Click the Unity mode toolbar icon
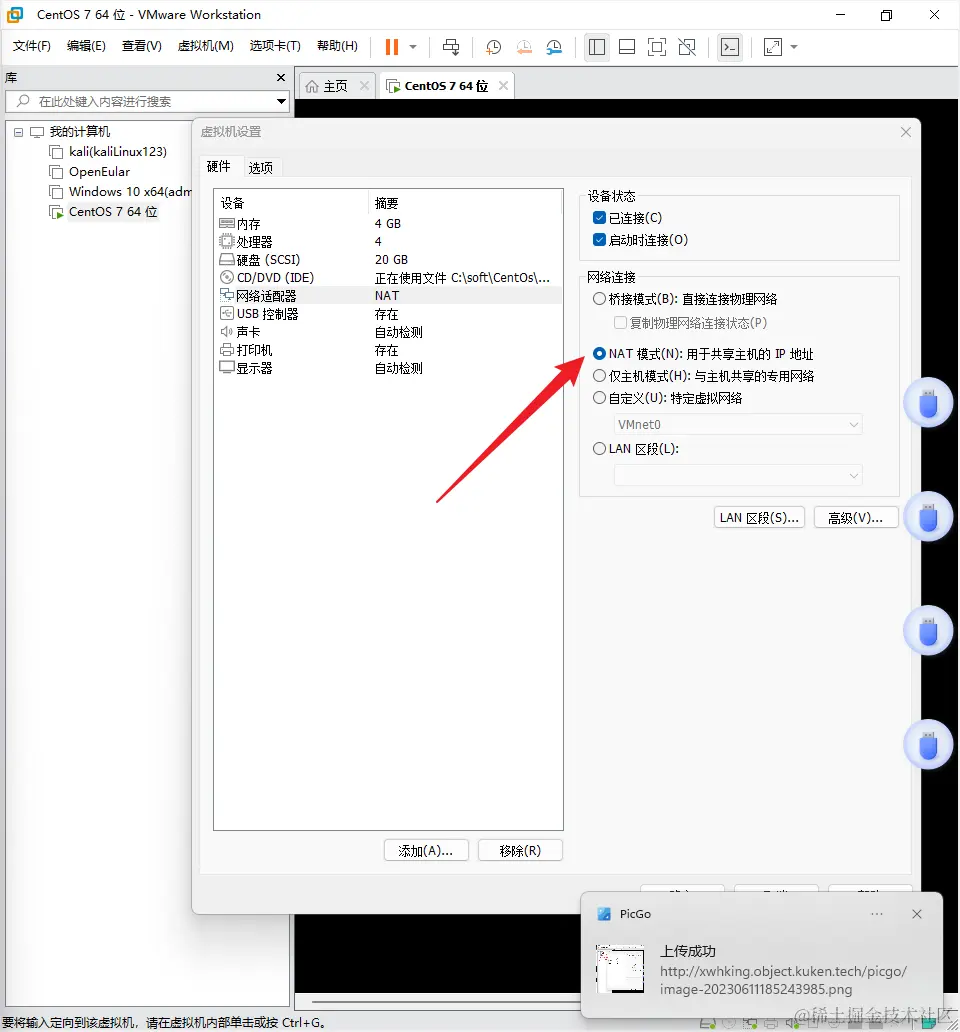Image resolution: width=960 pixels, height=1032 pixels. coord(687,47)
